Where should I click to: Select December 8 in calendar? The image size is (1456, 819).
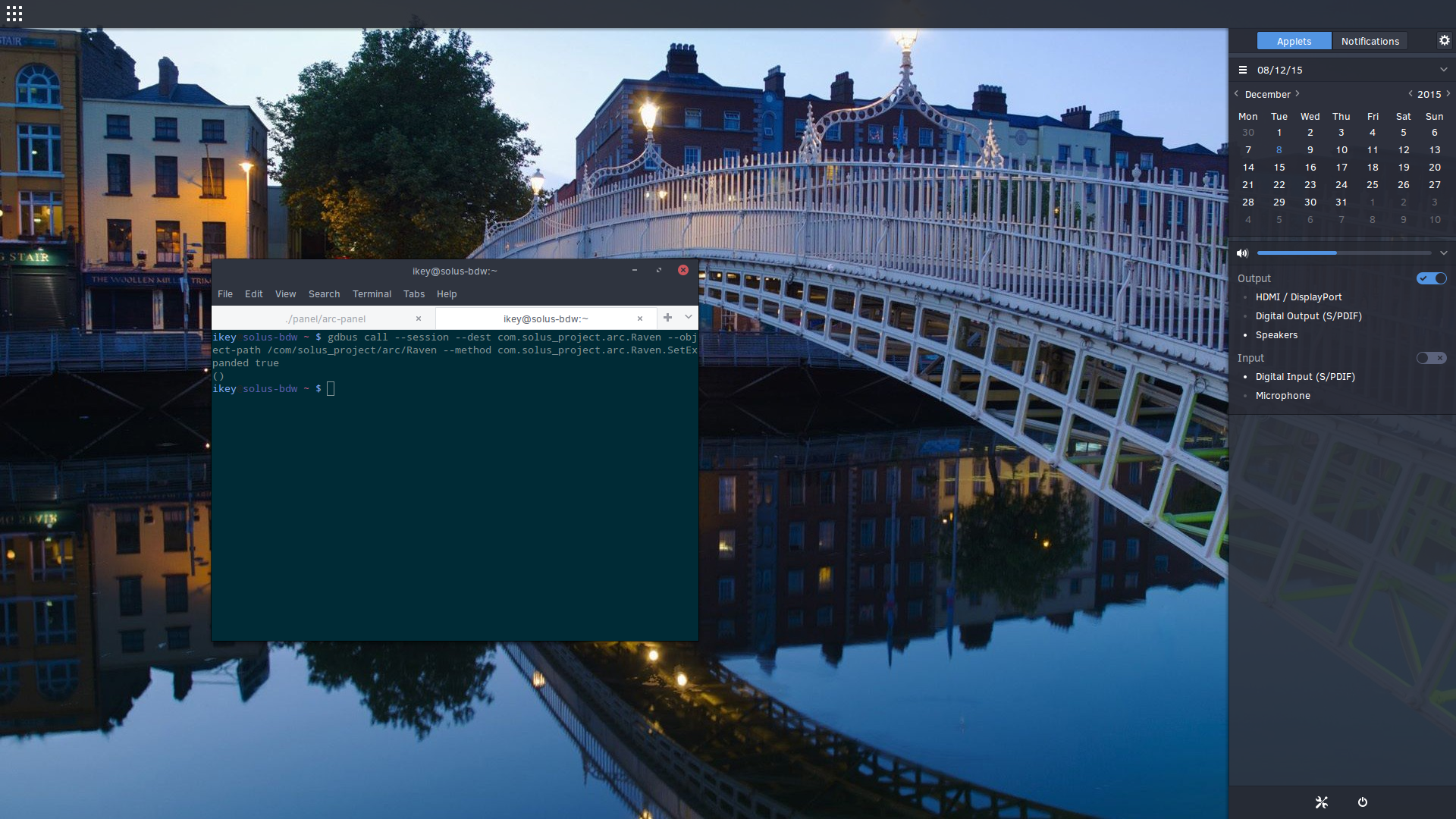pos(1279,150)
